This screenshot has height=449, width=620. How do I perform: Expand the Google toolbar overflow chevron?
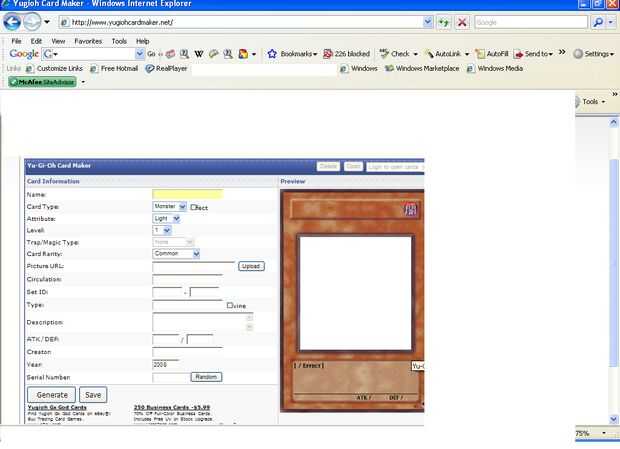coord(562,53)
